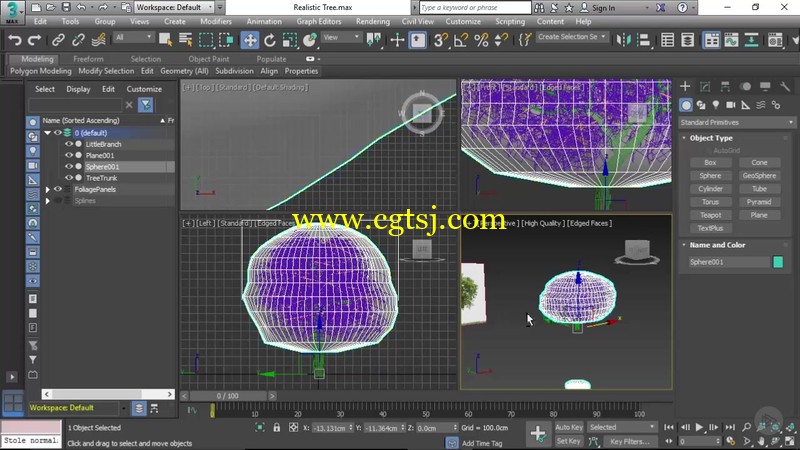Open Create Selection Set dropdown
Screen dimensions: 800x450
click(x=571, y=37)
